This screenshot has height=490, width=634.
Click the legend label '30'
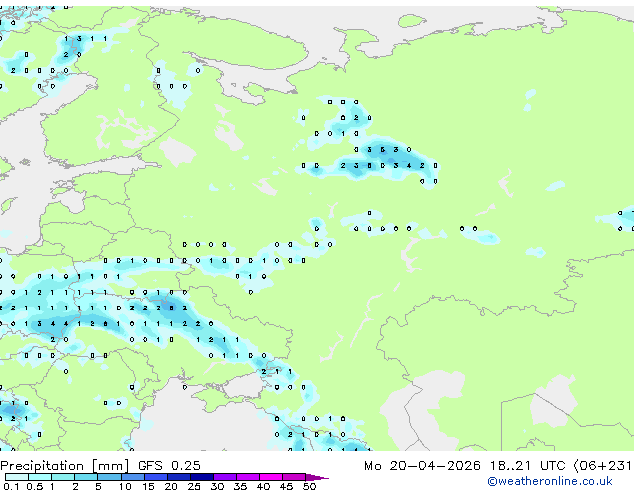coord(217,486)
